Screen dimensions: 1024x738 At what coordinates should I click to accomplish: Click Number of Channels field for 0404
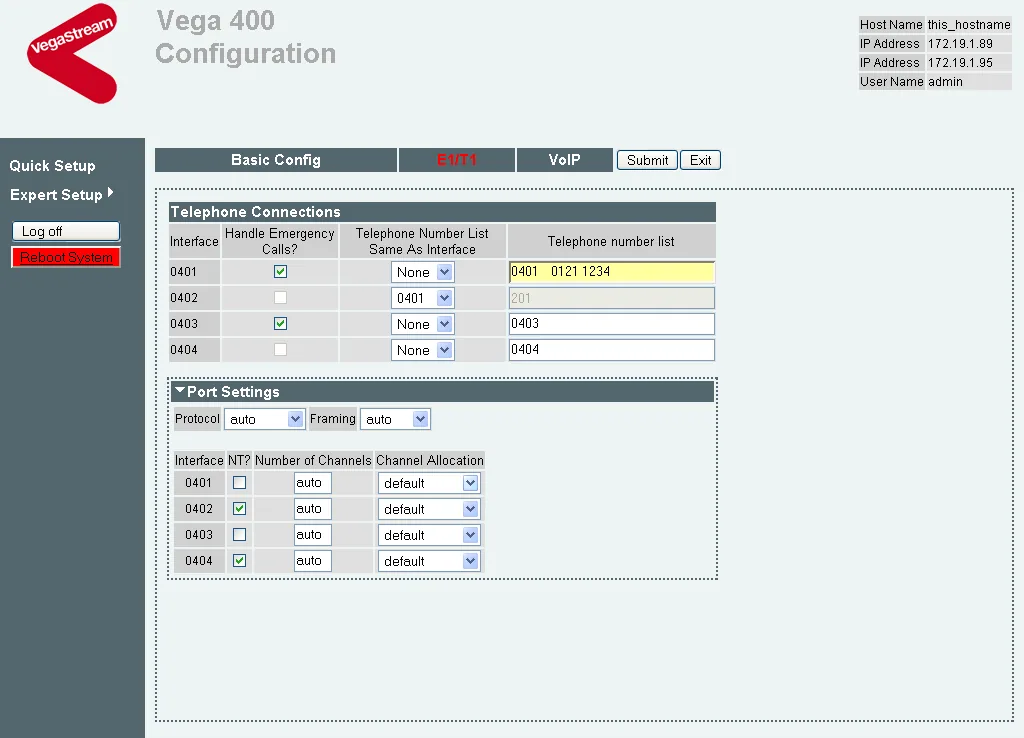tap(313, 561)
